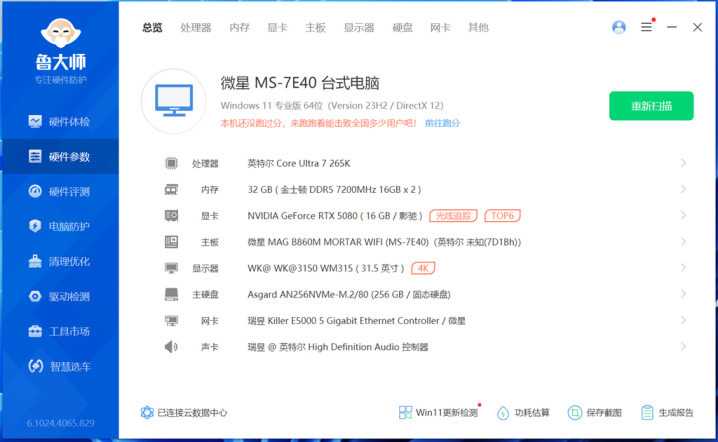This screenshot has width=718, height=442.
Task: Click 已连接云数据中心 status
Action: (x=184, y=413)
